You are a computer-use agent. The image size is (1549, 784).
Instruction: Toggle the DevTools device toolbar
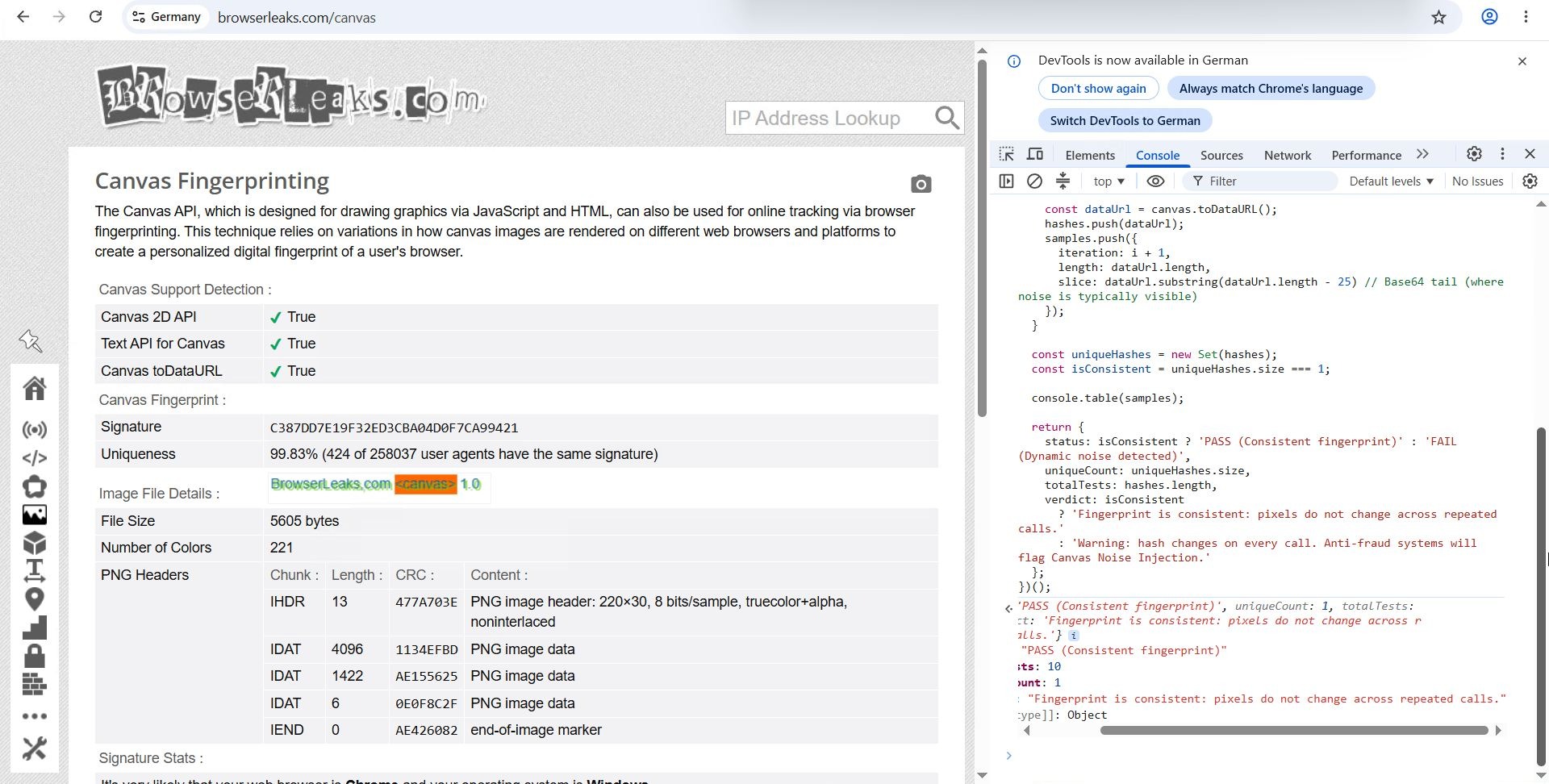1035,154
